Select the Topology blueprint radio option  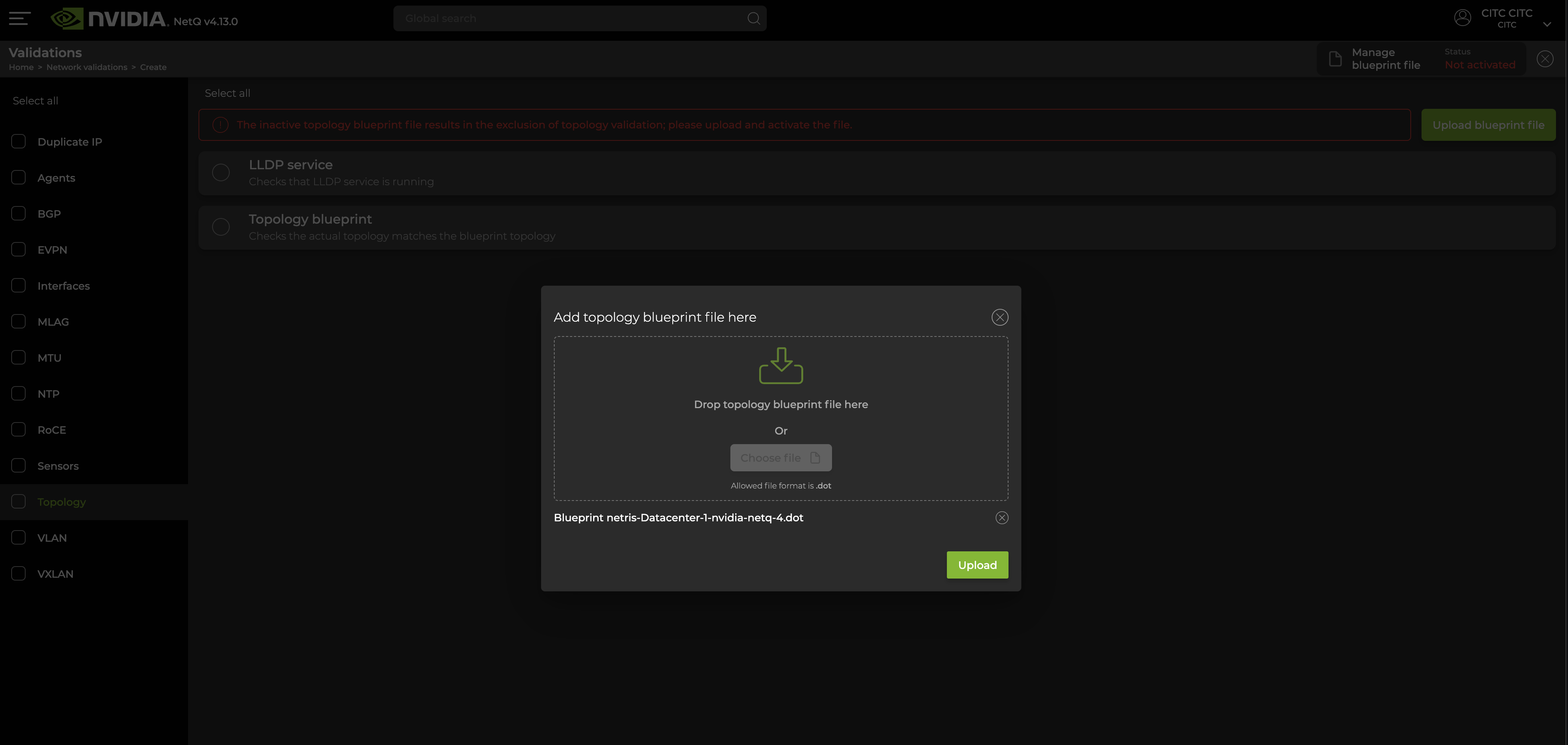(221, 227)
